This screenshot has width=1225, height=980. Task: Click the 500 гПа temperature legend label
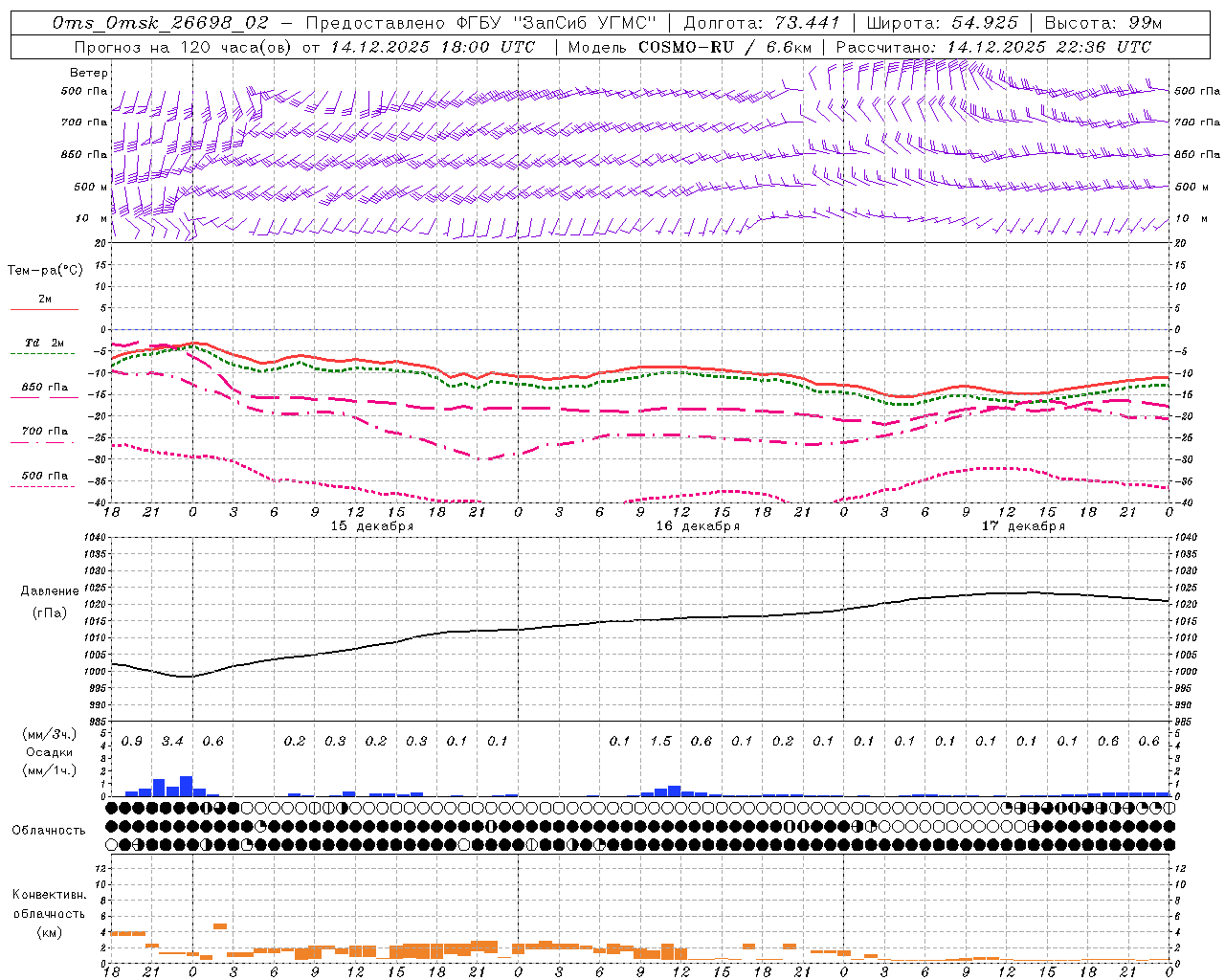[45, 476]
